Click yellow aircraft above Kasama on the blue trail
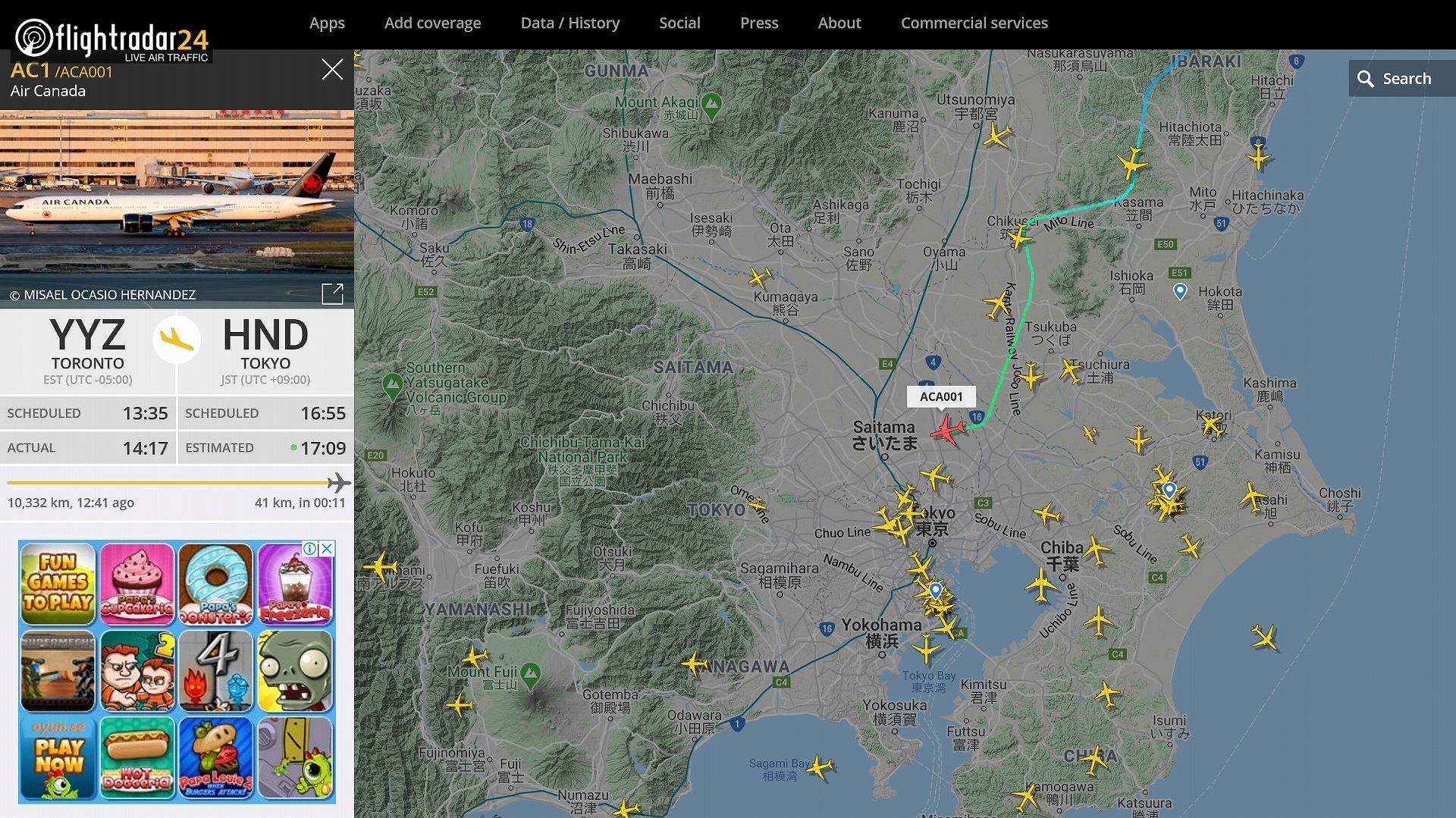Viewport: 1456px width, 818px height. [x=1132, y=164]
